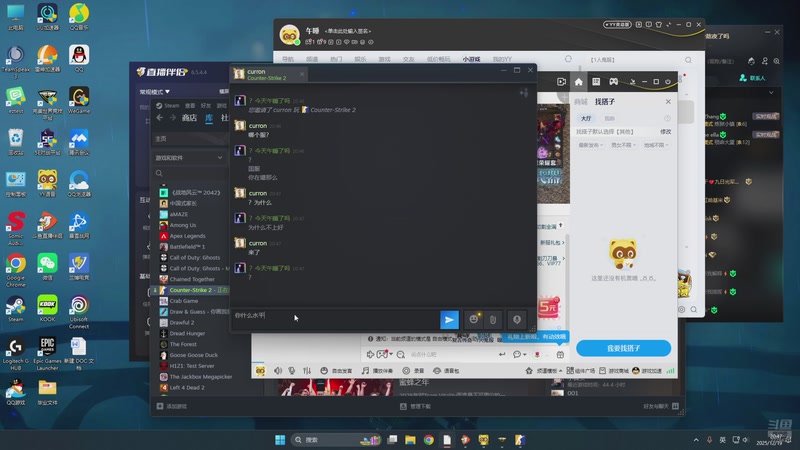The image size is (800, 450).
Task: Click the Windows Start button on taskbar
Action: pyautogui.click(x=280, y=440)
